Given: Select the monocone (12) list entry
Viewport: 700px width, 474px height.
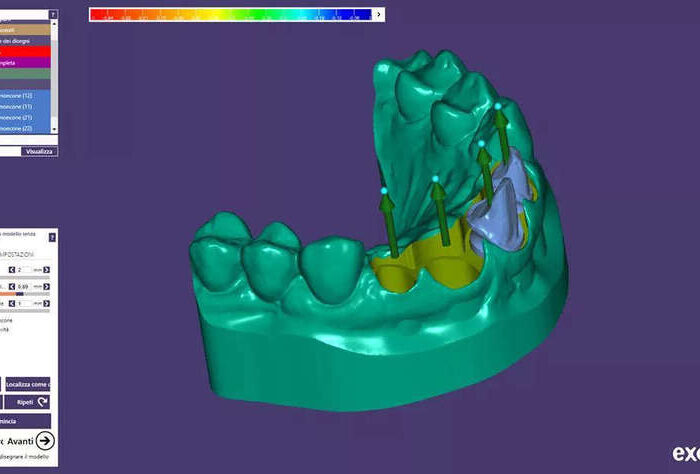Looking at the screenshot, I should pyautogui.click(x=20, y=95).
